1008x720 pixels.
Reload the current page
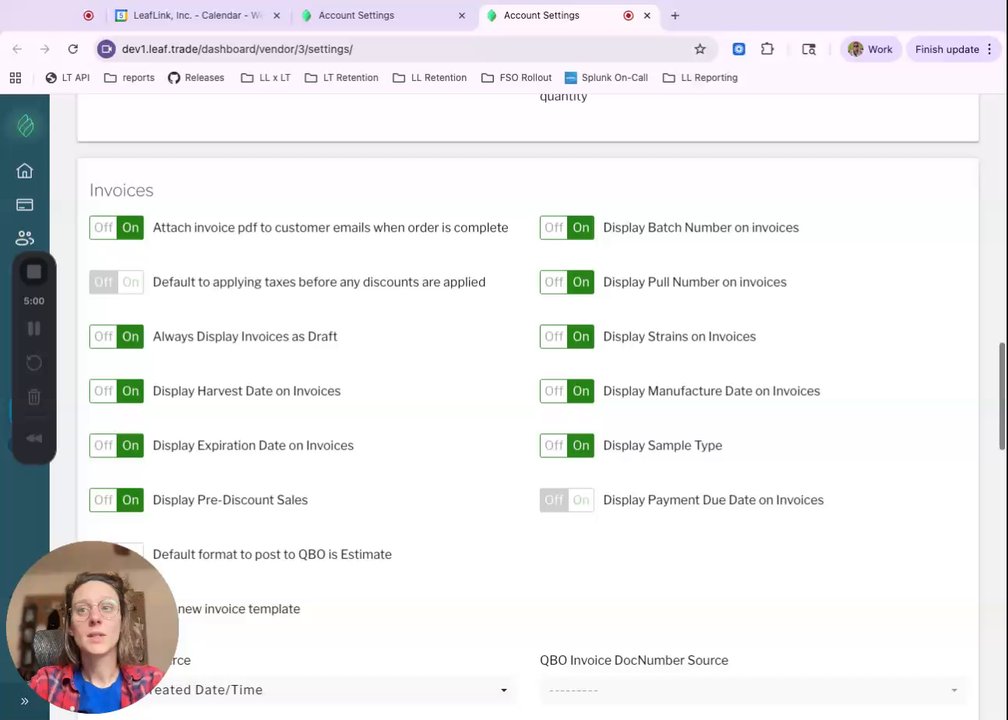[73, 49]
